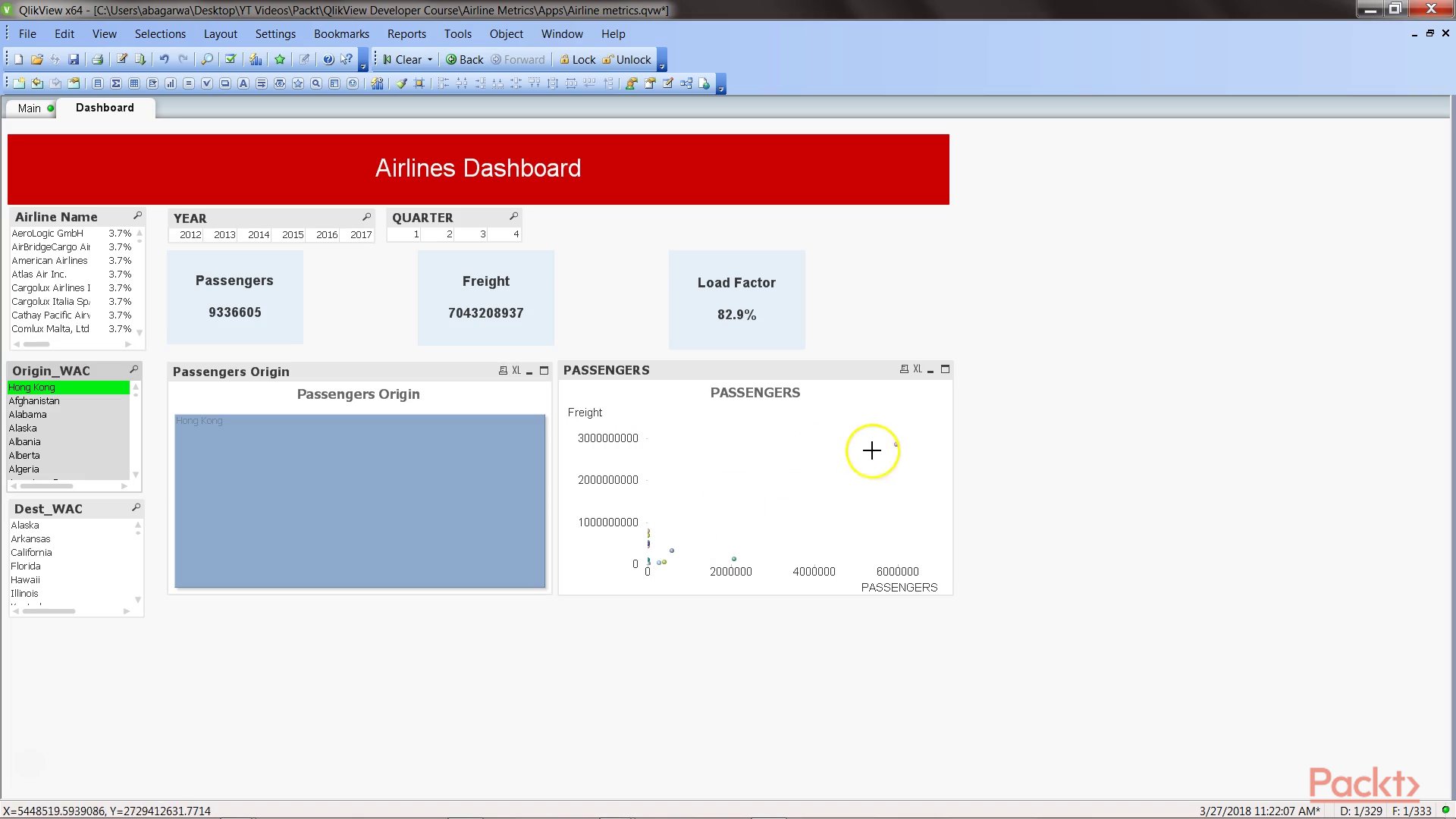Image resolution: width=1456 pixels, height=819 pixels.
Task: Open search in YEAR listbox
Action: 366,217
